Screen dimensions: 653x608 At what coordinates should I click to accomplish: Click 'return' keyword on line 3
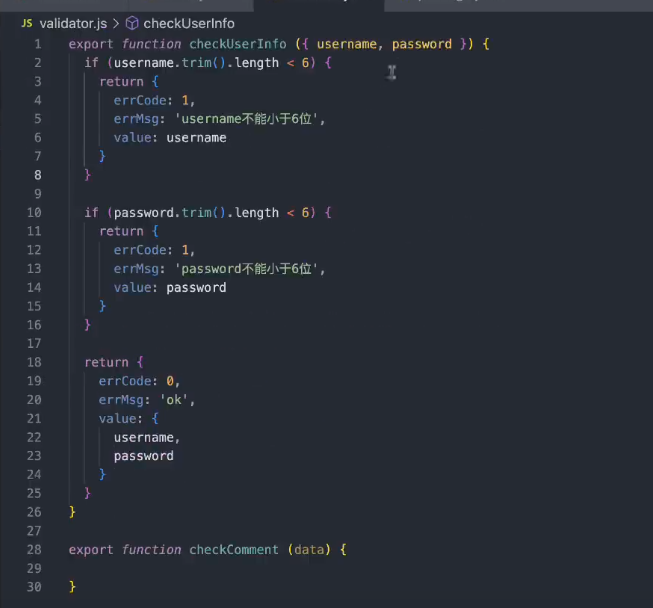(x=121, y=82)
